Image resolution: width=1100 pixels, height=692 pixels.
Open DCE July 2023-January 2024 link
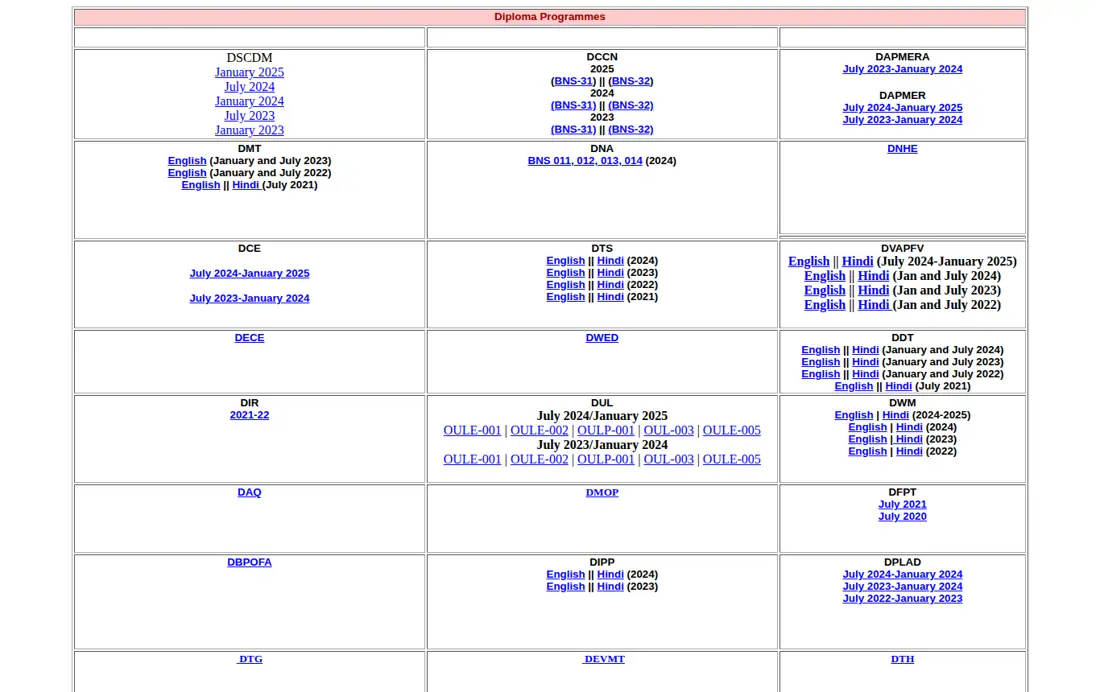tap(249, 298)
